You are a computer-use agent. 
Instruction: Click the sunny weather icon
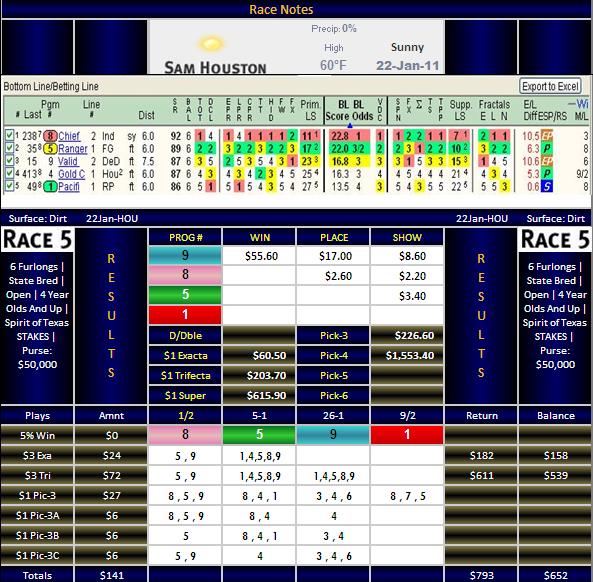[x=211, y=43]
